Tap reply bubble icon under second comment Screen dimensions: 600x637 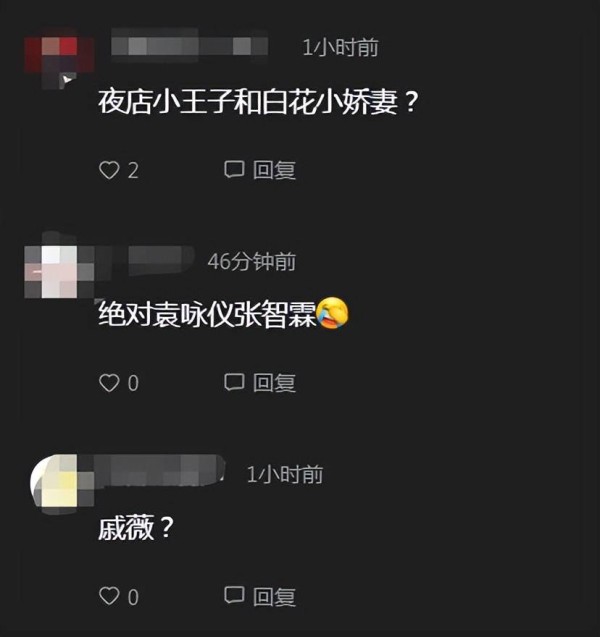point(234,382)
